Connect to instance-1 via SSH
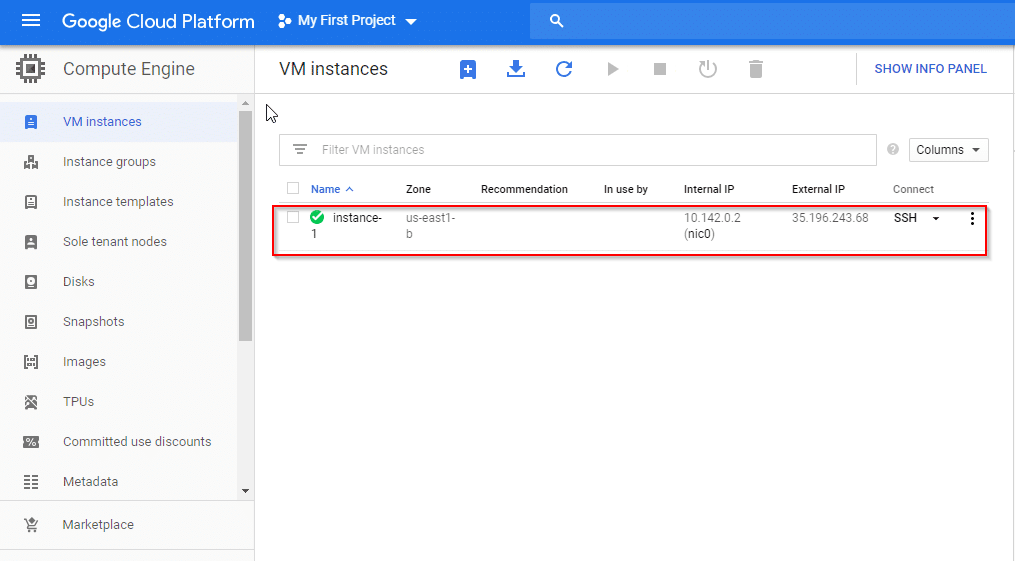The width and height of the screenshot is (1015, 561). tap(905, 218)
